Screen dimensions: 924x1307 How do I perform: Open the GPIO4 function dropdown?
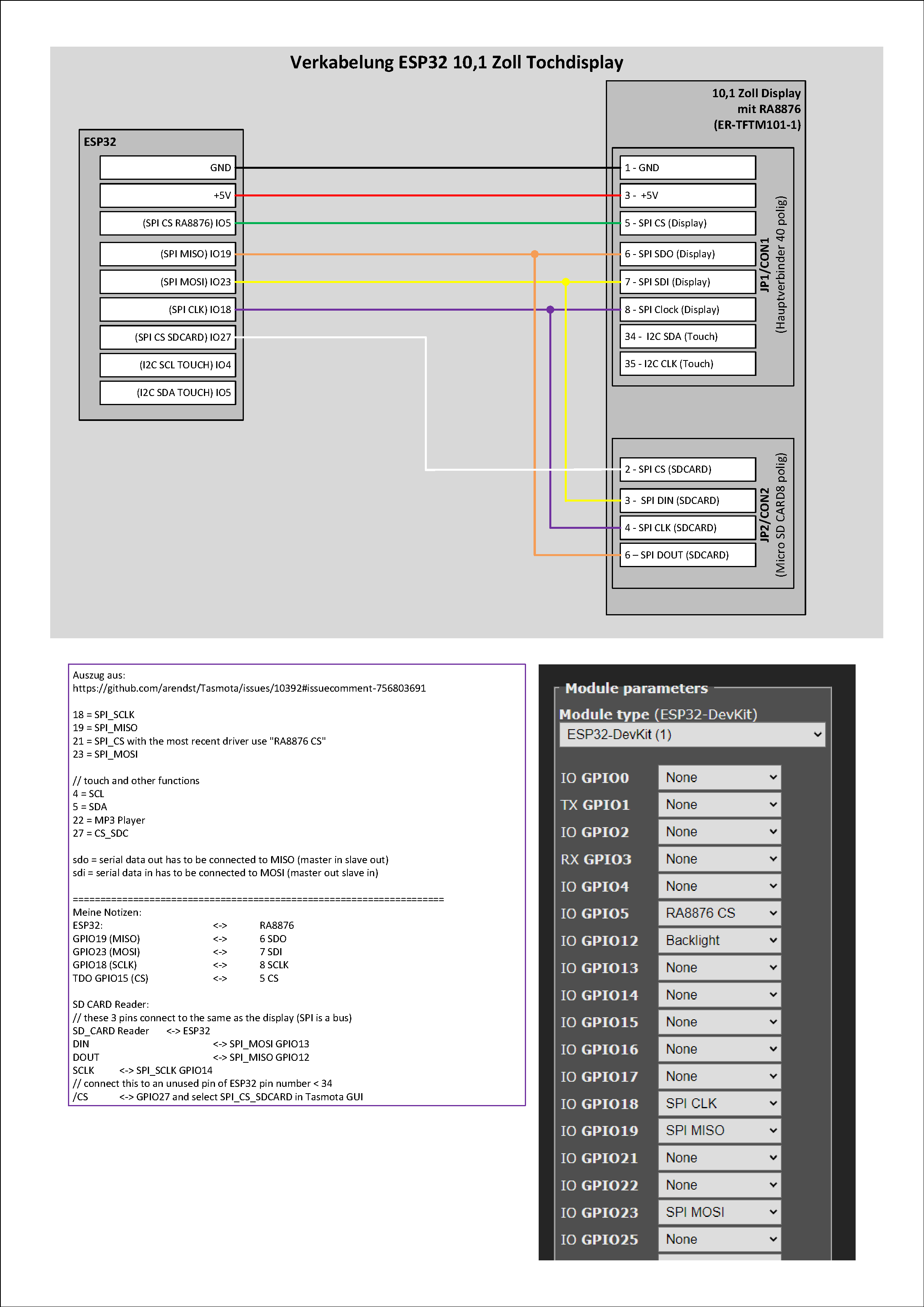720,886
